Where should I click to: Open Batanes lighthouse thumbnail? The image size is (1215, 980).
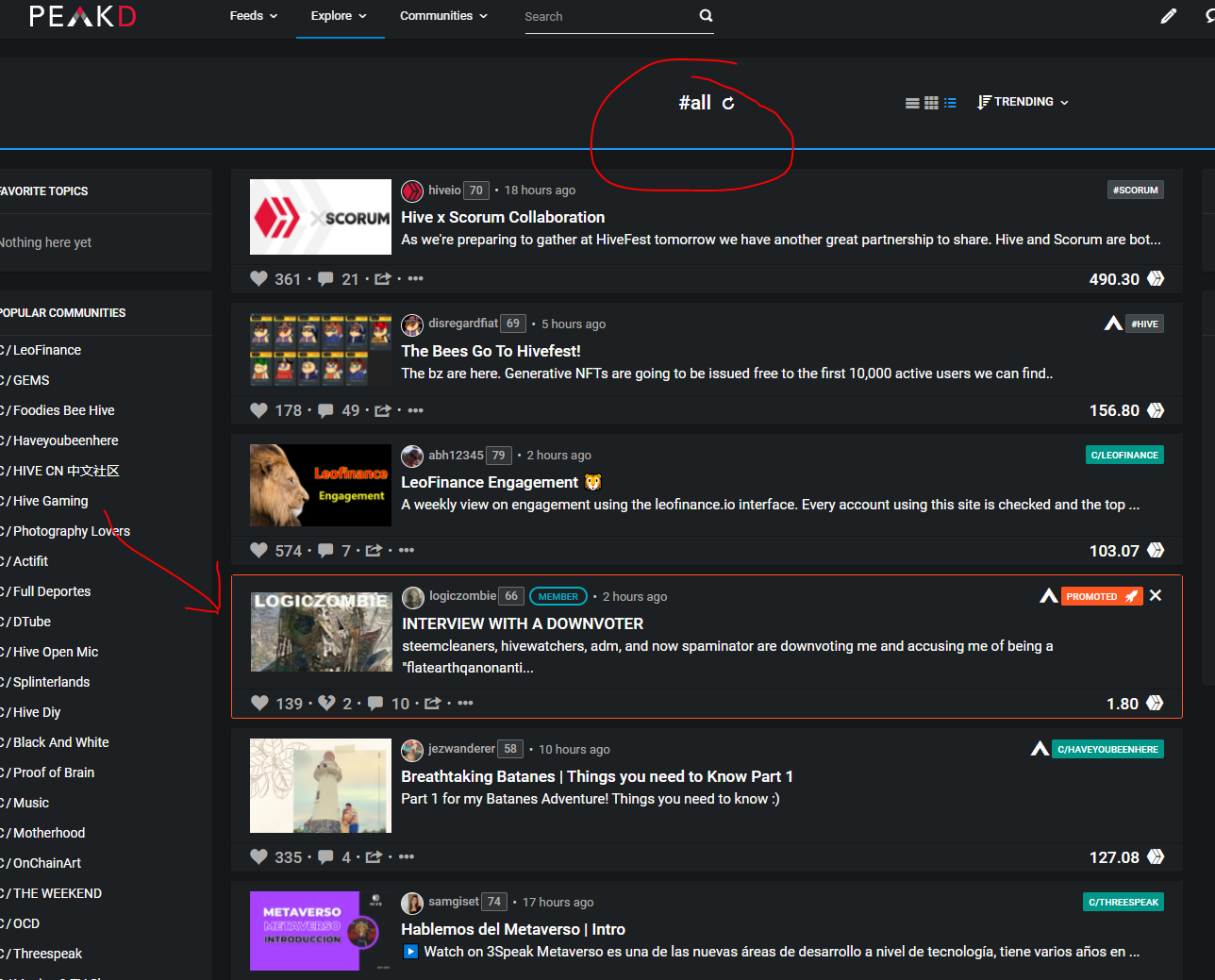(321, 786)
